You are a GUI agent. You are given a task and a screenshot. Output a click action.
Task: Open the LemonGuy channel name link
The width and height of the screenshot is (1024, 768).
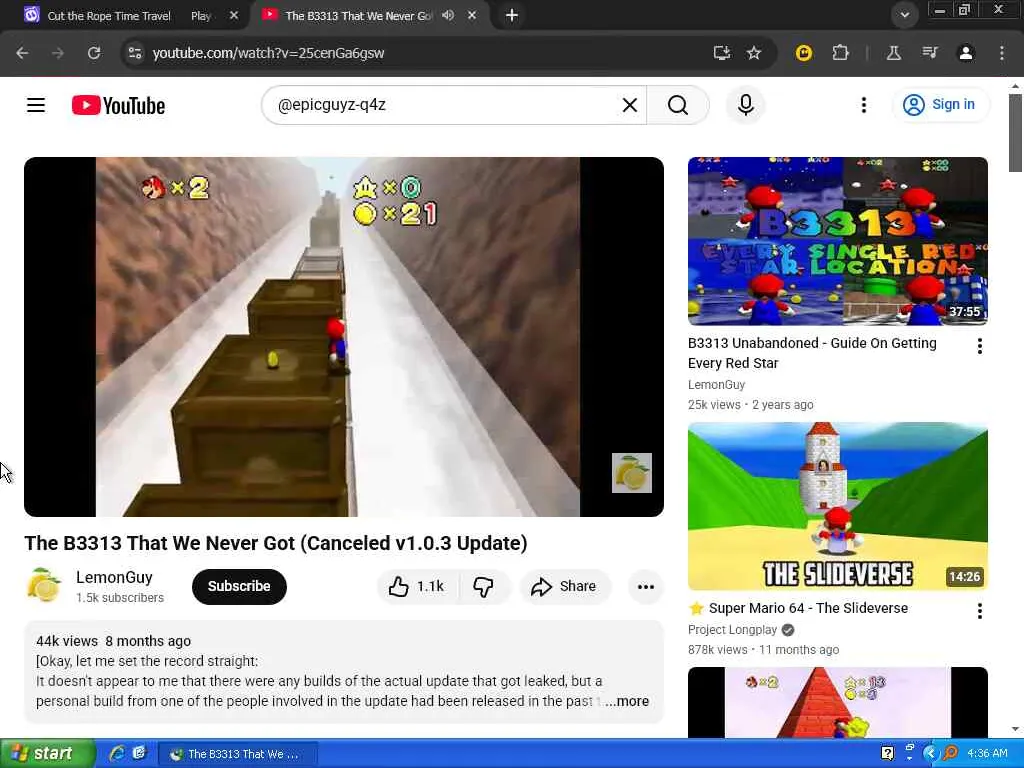tap(114, 577)
